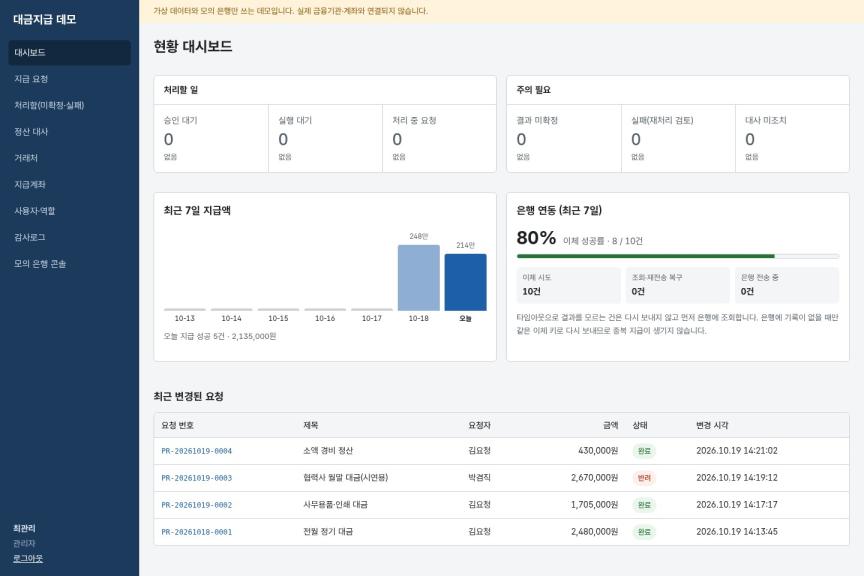The width and height of the screenshot is (864, 576).
Task: Click 완료 badge in the 430,000원 row
Action: click(644, 451)
